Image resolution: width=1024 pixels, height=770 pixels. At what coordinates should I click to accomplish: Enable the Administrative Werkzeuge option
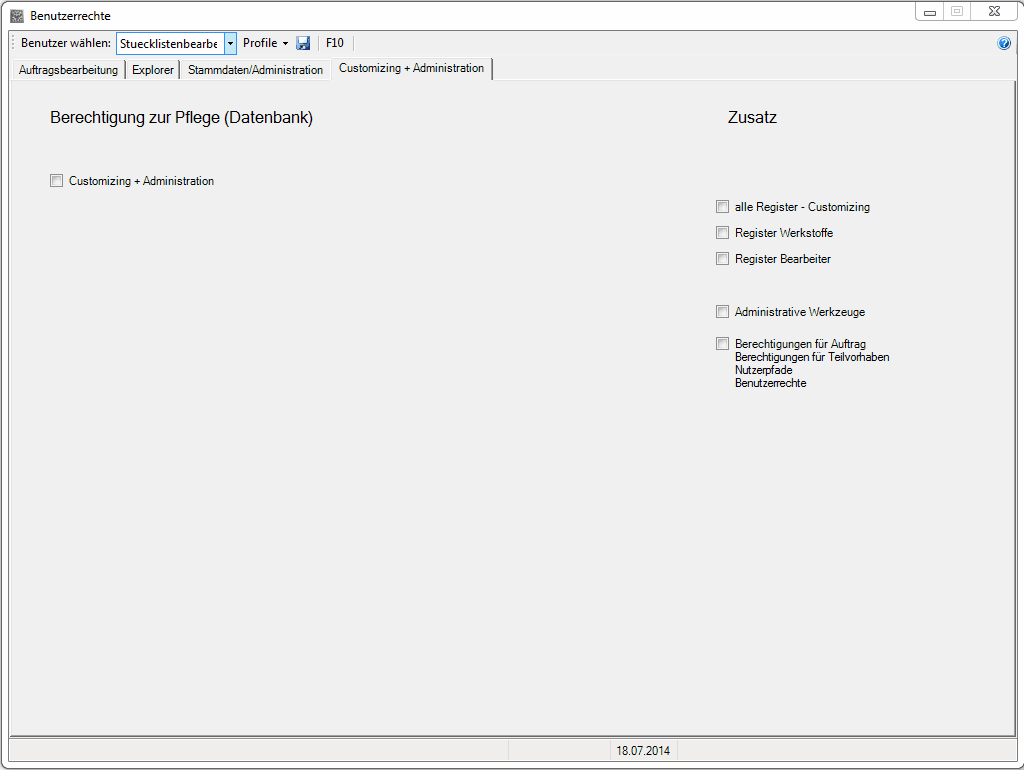[723, 312]
